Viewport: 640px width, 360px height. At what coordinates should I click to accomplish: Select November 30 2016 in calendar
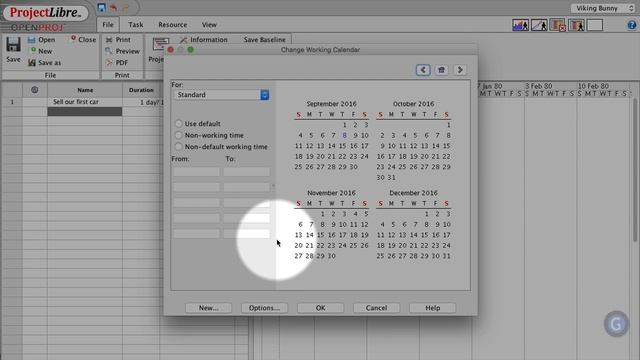click(331, 256)
